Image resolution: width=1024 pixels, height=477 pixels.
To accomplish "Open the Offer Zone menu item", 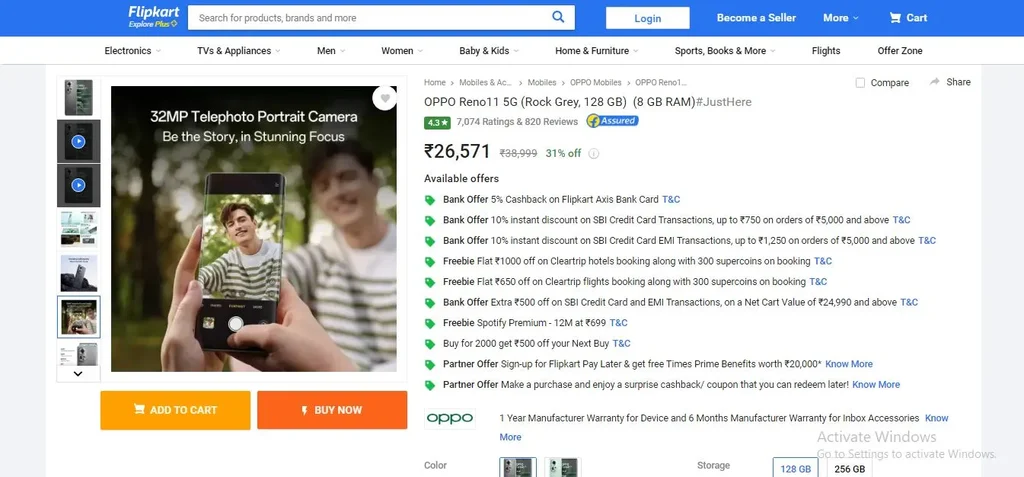I will click(899, 51).
